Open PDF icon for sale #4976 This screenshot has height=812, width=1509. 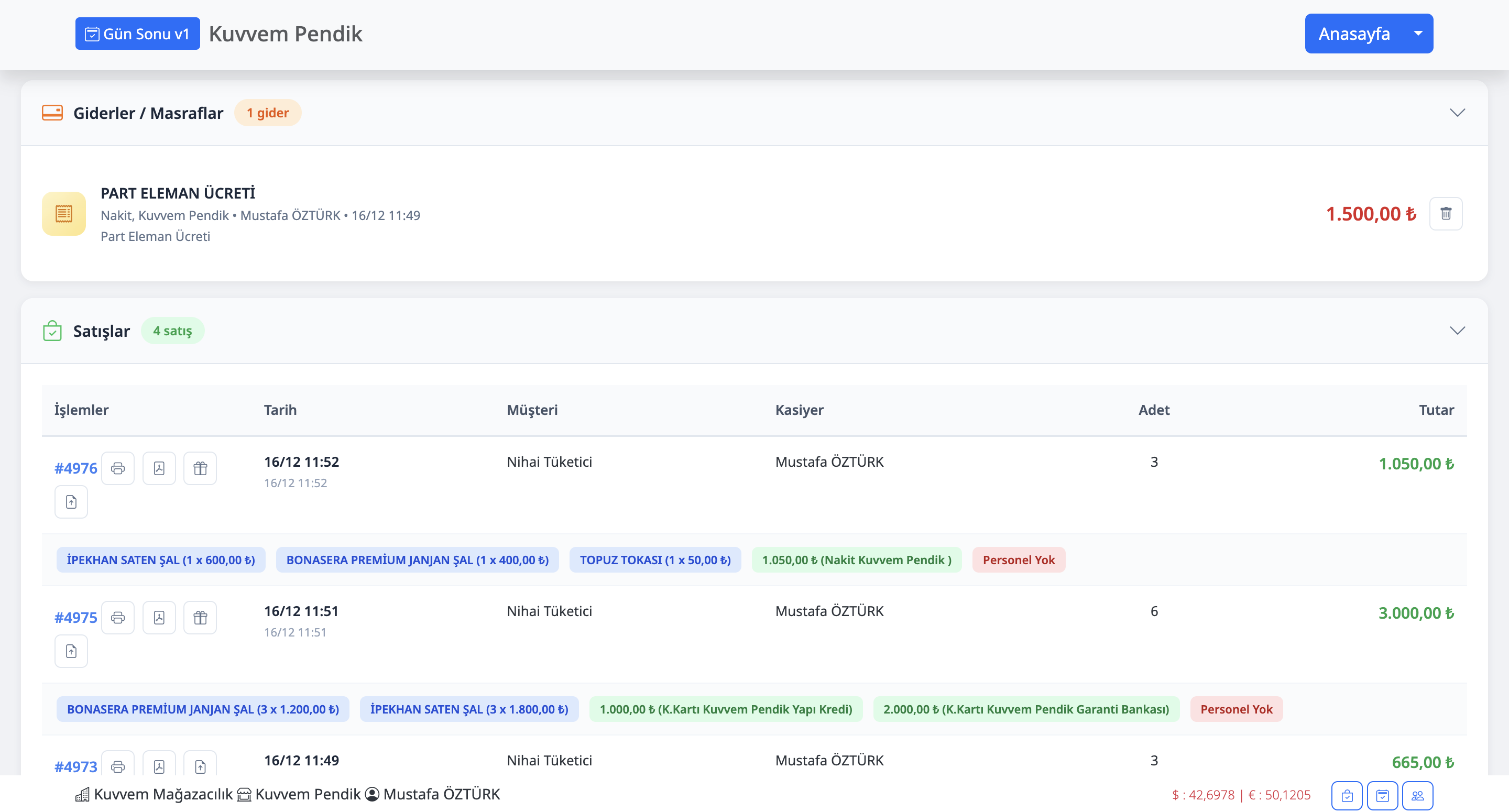click(159, 468)
